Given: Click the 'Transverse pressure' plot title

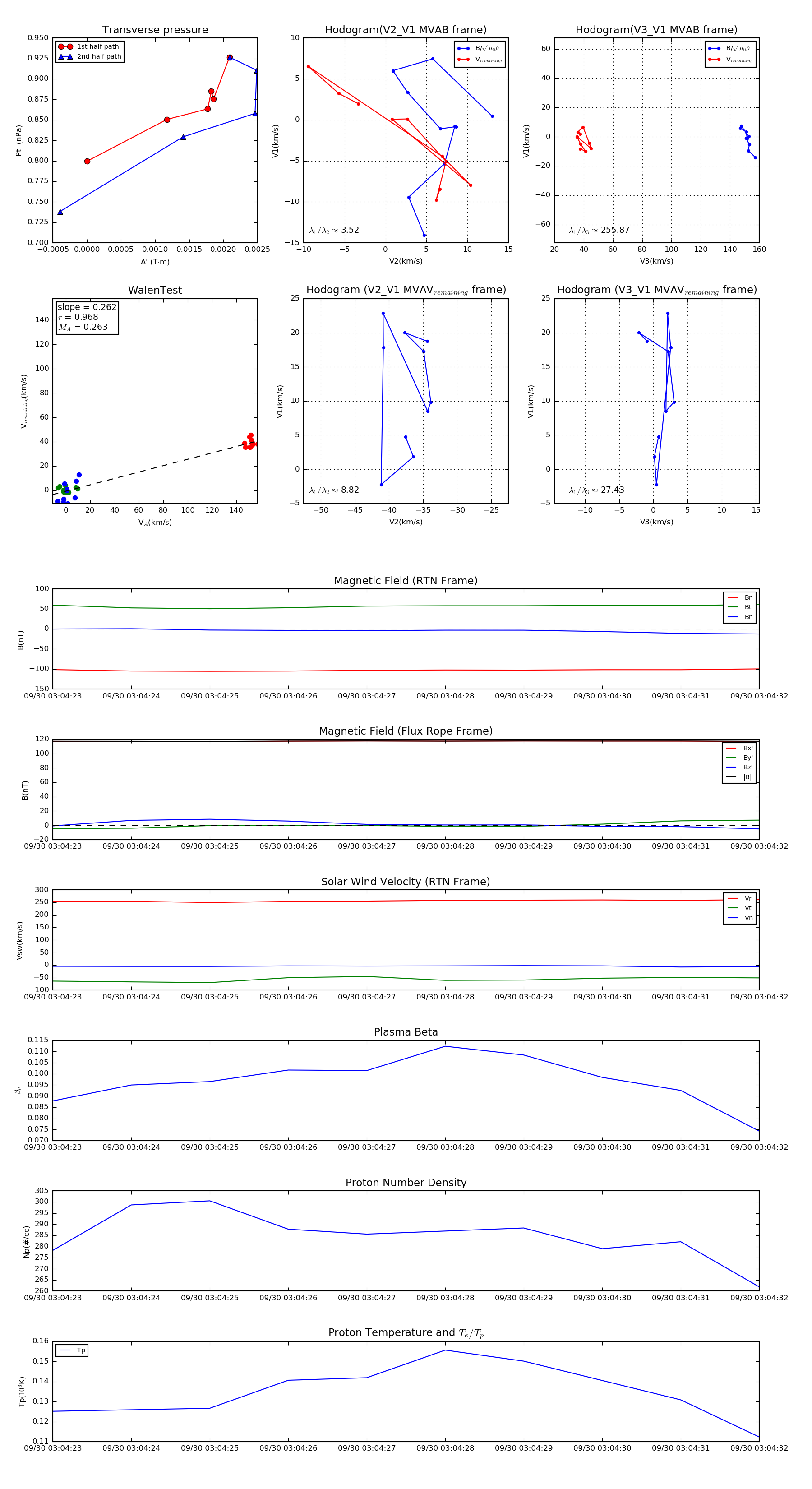Looking at the screenshot, I should 155,30.
